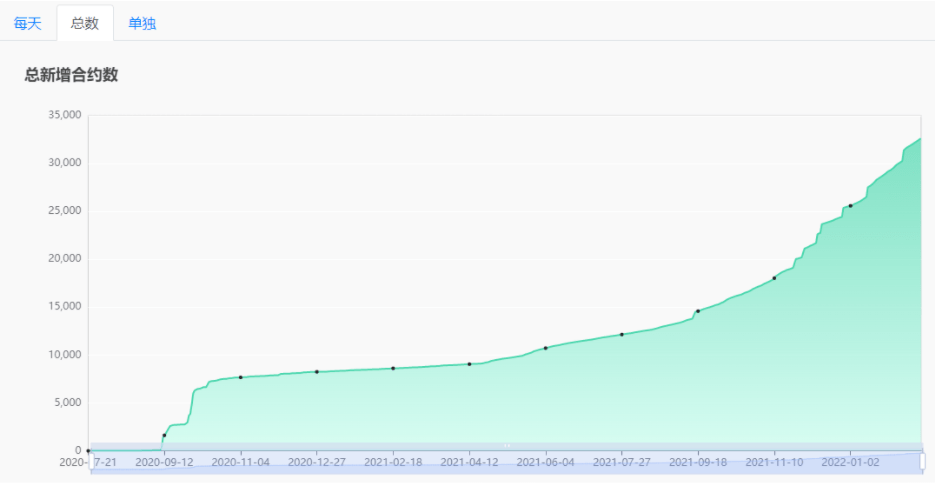Click the 2021-04-12 data point marker
935x483 pixels.
[469, 364]
